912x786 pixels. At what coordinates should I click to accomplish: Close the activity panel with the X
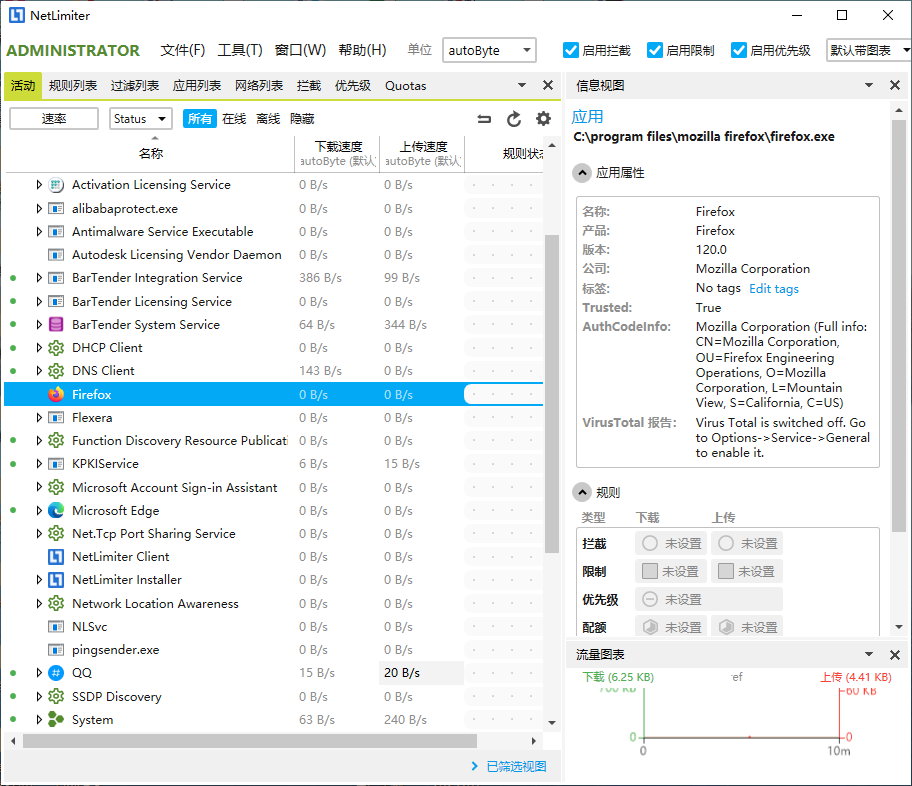tap(547, 86)
